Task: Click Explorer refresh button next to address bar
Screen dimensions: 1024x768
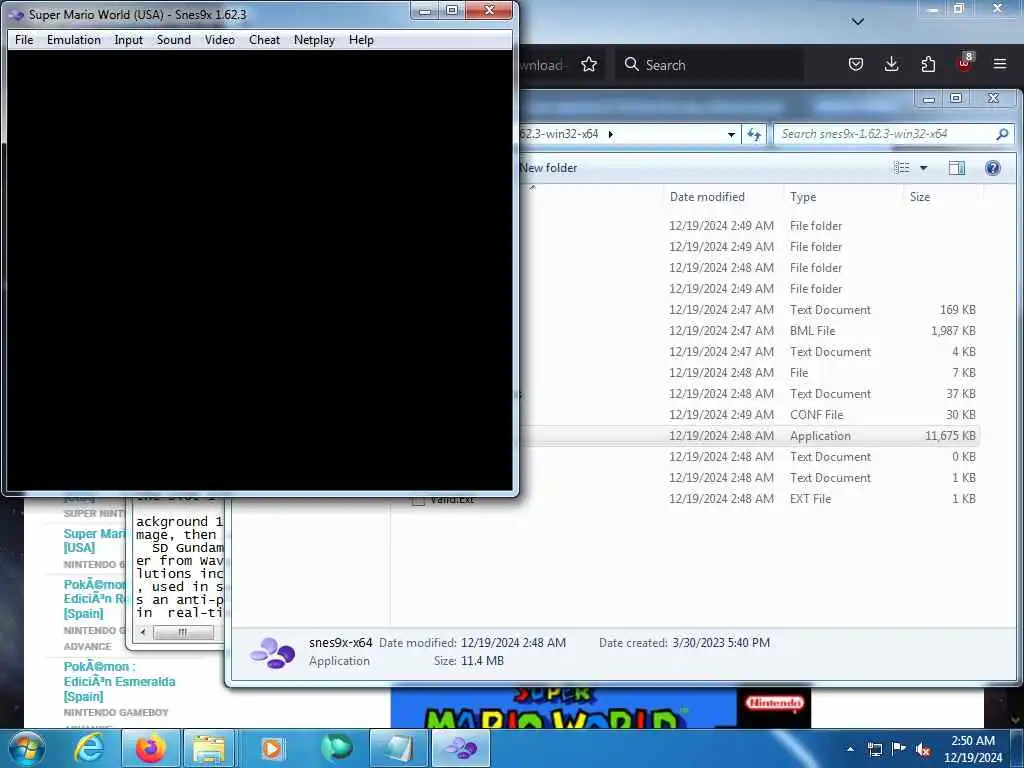Action: [x=754, y=135]
